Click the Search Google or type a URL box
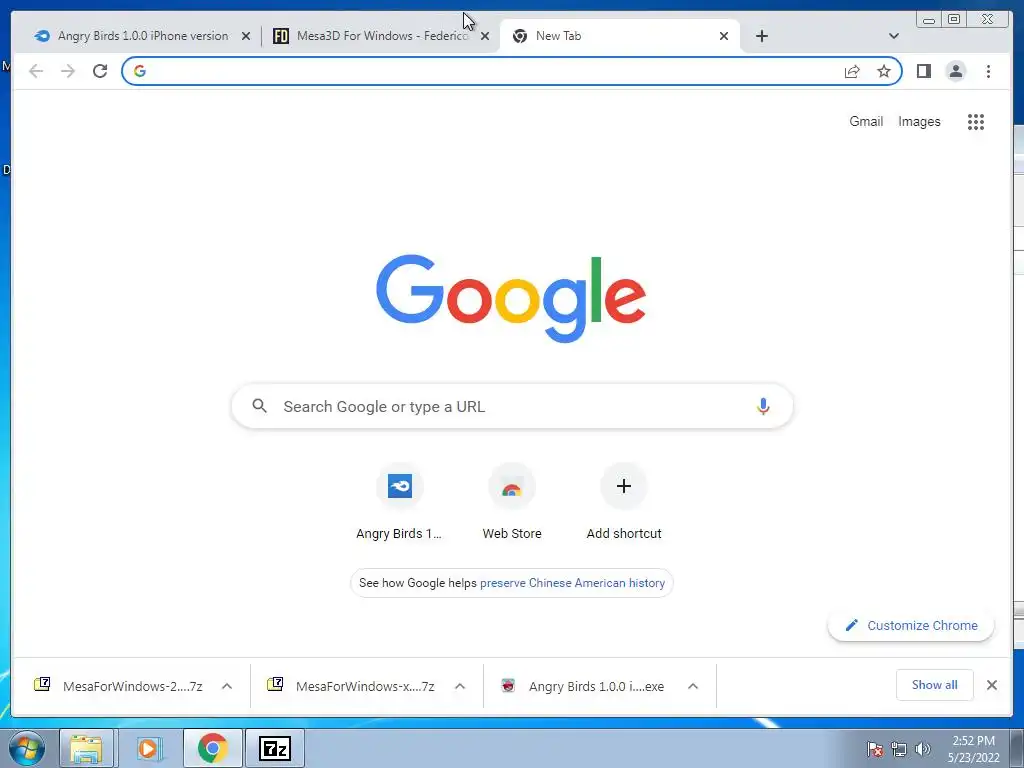This screenshot has height=768, width=1024. click(512, 406)
